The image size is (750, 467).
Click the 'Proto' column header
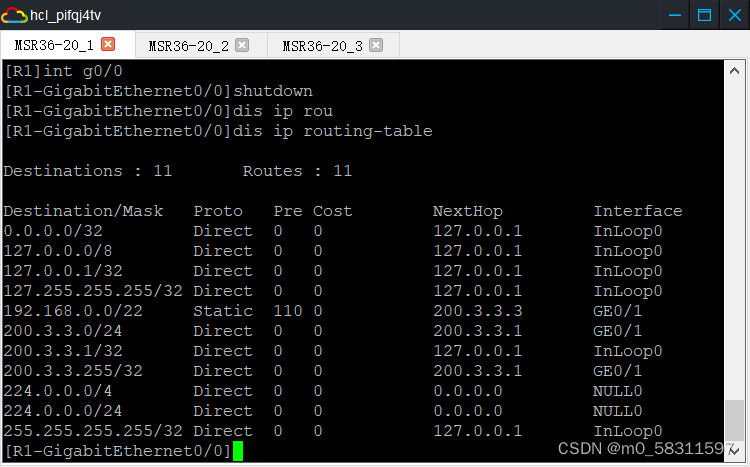(x=218, y=211)
